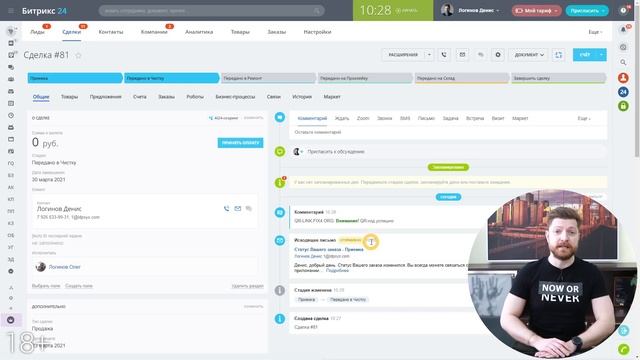Click the 10:28 work time clock block
Image resolution: width=640 pixels, height=360 pixels.
[393, 10]
